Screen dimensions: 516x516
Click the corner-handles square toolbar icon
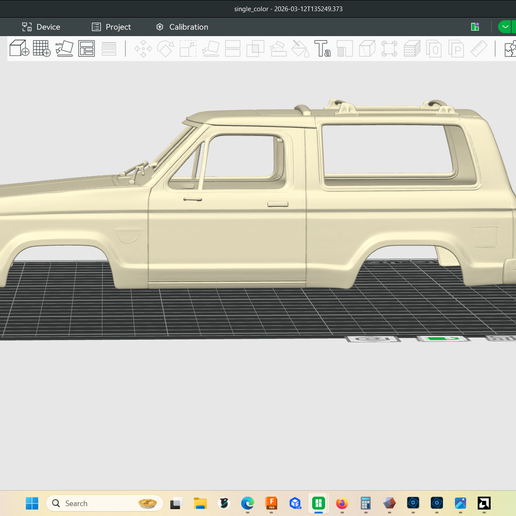[x=389, y=49]
